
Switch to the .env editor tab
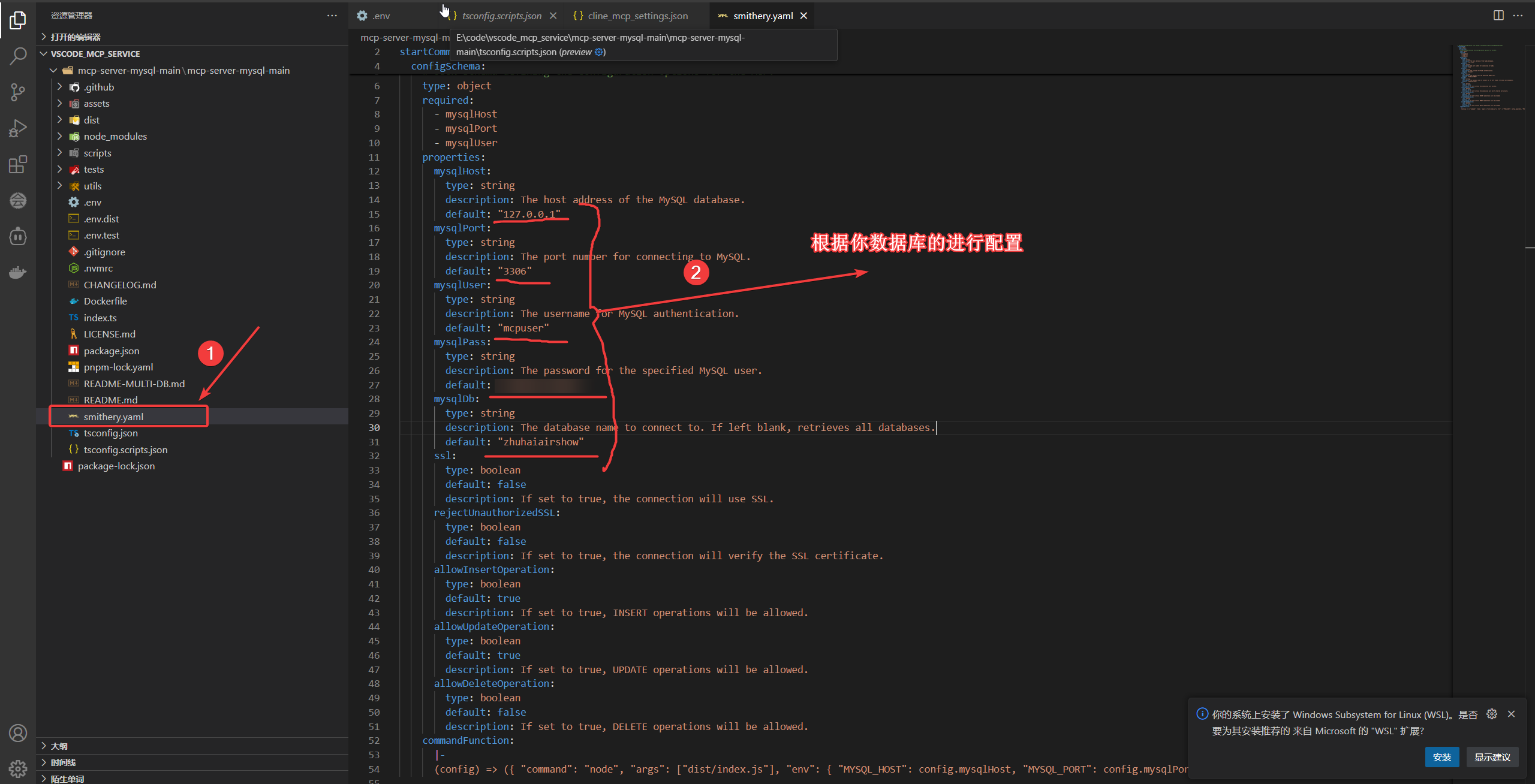point(381,16)
